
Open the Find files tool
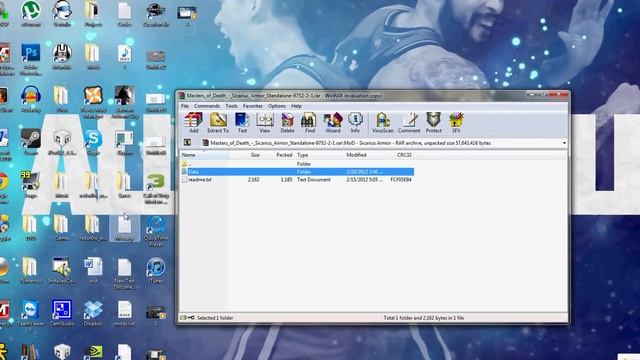pyautogui.click(x=310, y=123)
